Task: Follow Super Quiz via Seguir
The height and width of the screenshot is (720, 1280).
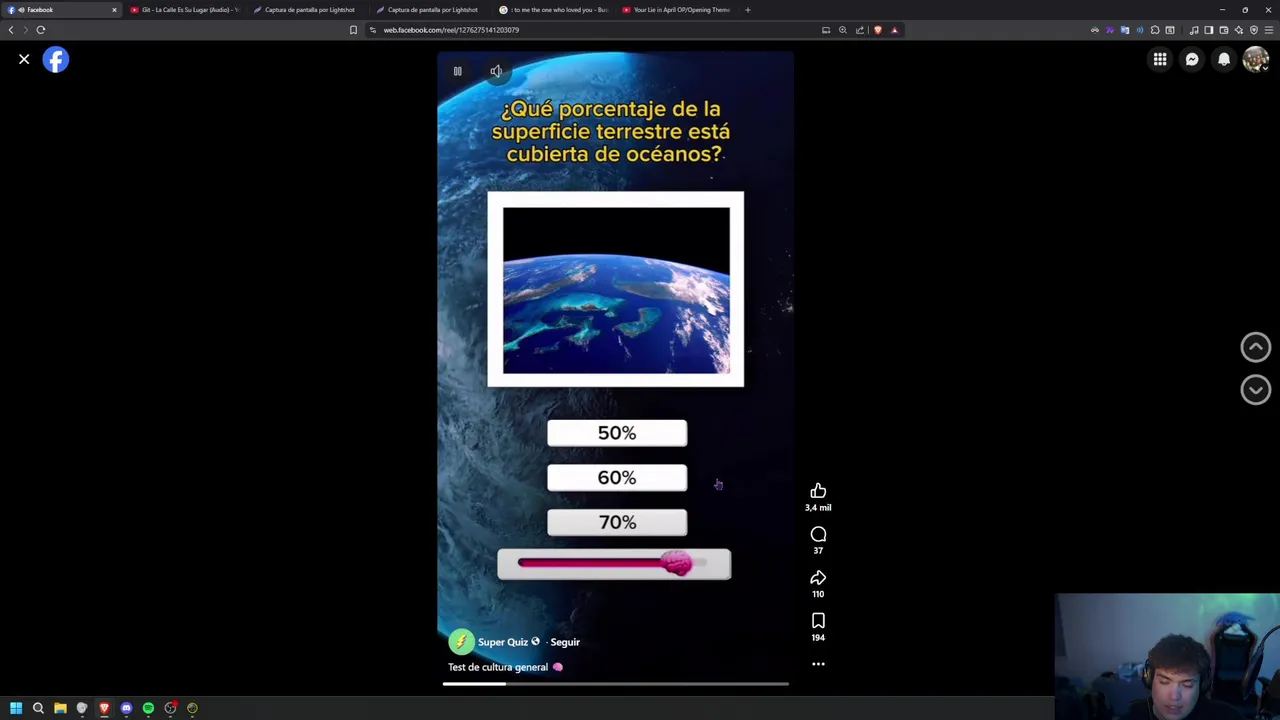Action: pyautogui.click(x=565, y=642)
